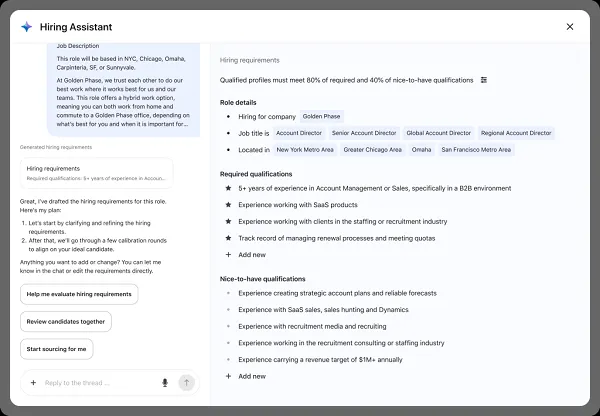Click the plus attachment icon in reply box
Viewport: 600px width, 416px height.
click(33, 382)
